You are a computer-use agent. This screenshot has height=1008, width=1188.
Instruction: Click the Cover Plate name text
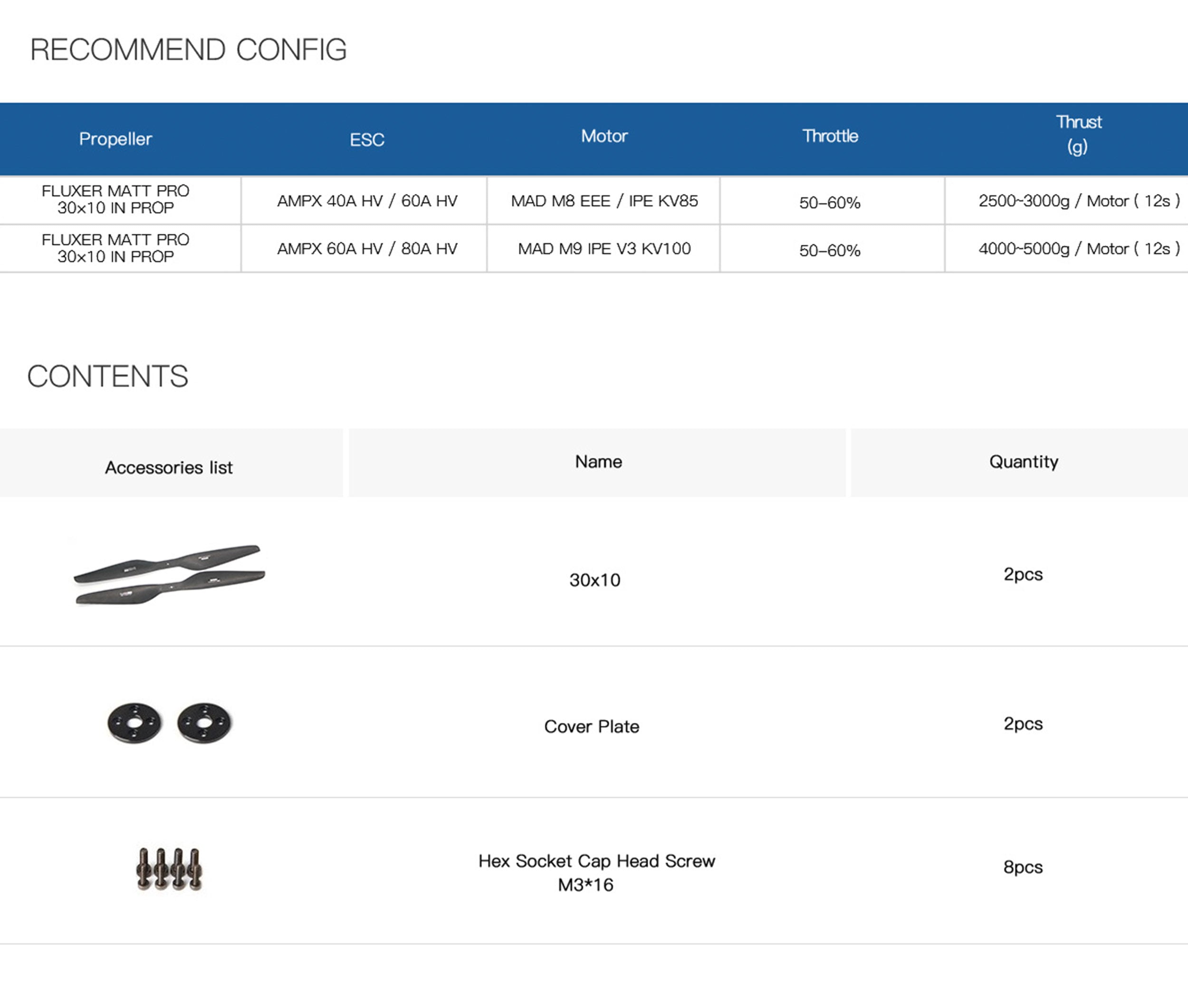click(592, 726)
